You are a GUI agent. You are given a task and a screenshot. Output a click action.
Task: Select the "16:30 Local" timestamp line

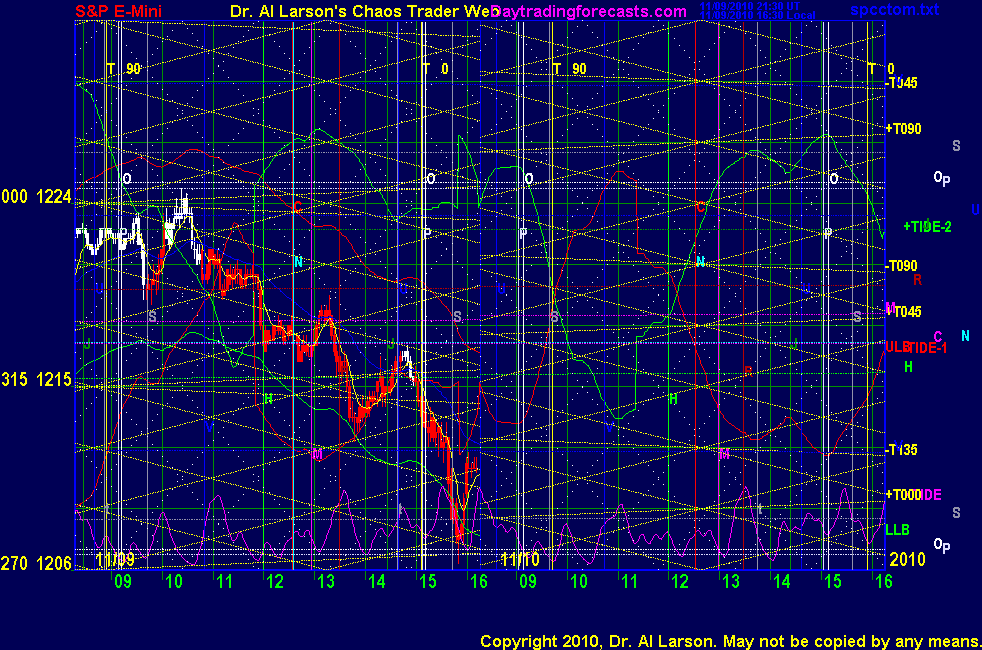tap(757, 15)
